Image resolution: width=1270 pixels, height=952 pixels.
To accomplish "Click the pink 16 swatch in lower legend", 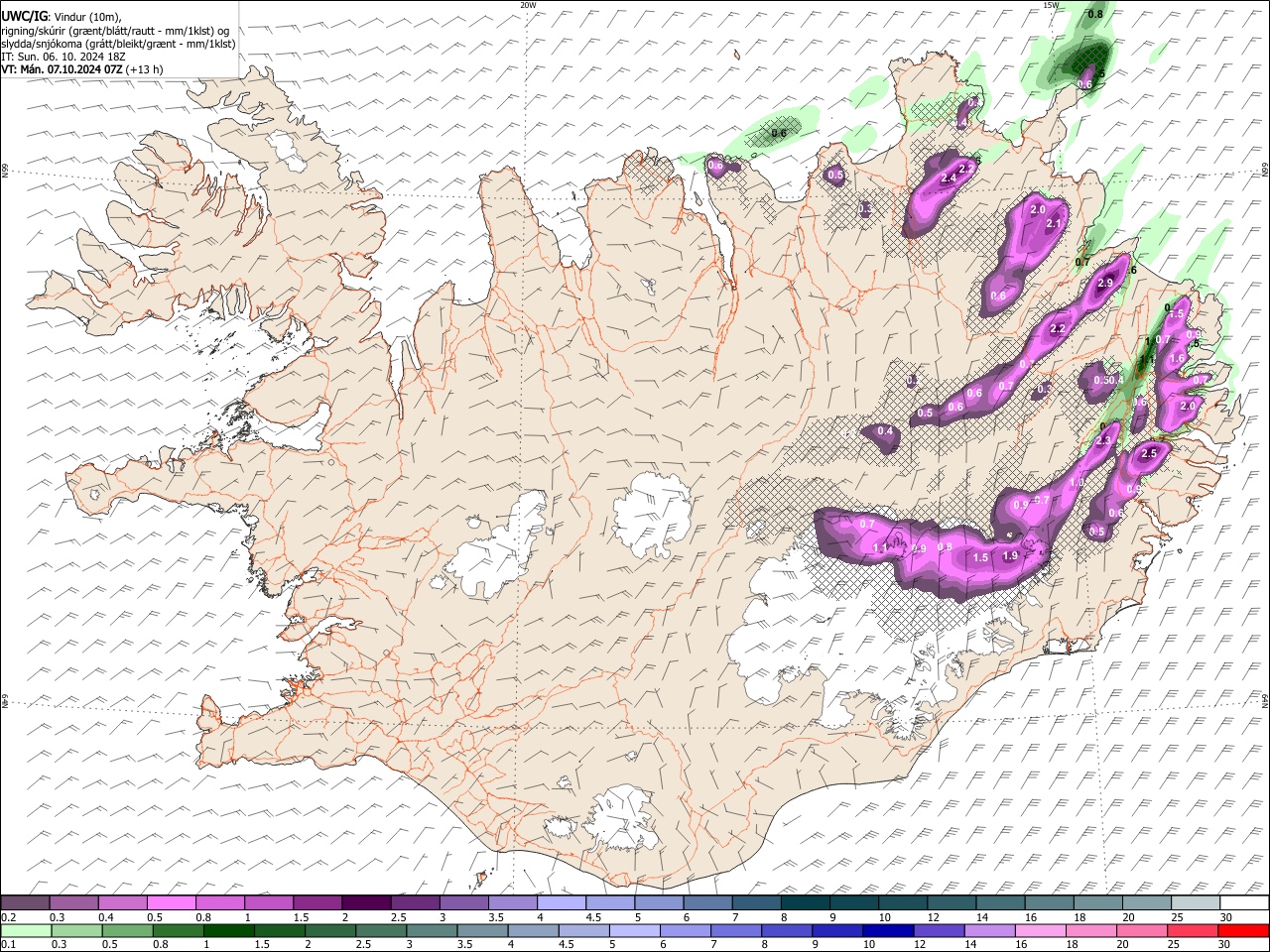I will pyautogui.click(x=1040, y=931).
